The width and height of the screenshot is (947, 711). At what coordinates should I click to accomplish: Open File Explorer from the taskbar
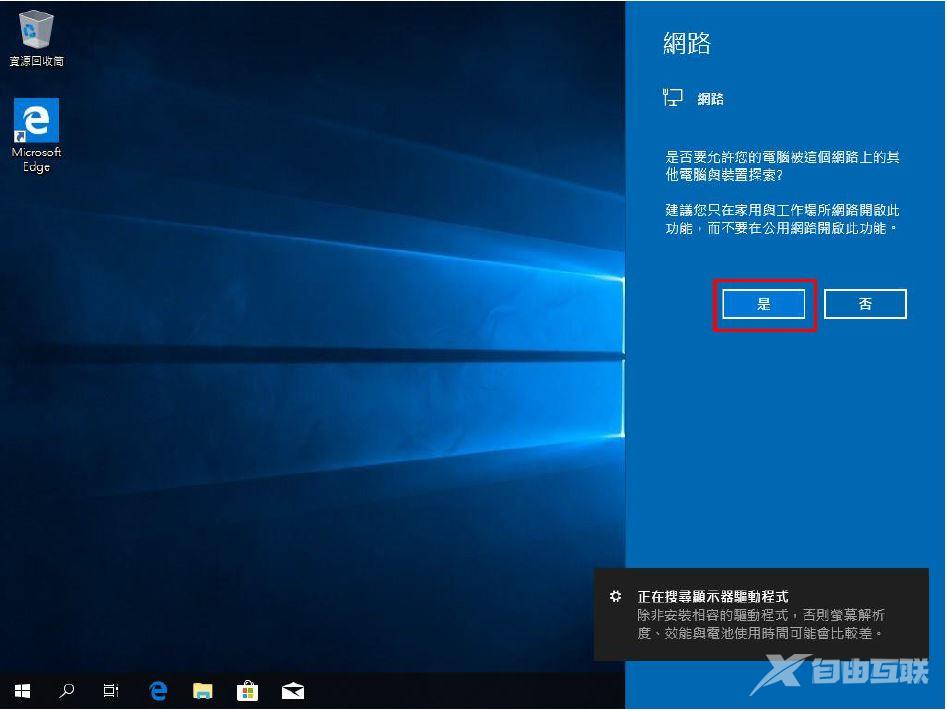point(202,690)
